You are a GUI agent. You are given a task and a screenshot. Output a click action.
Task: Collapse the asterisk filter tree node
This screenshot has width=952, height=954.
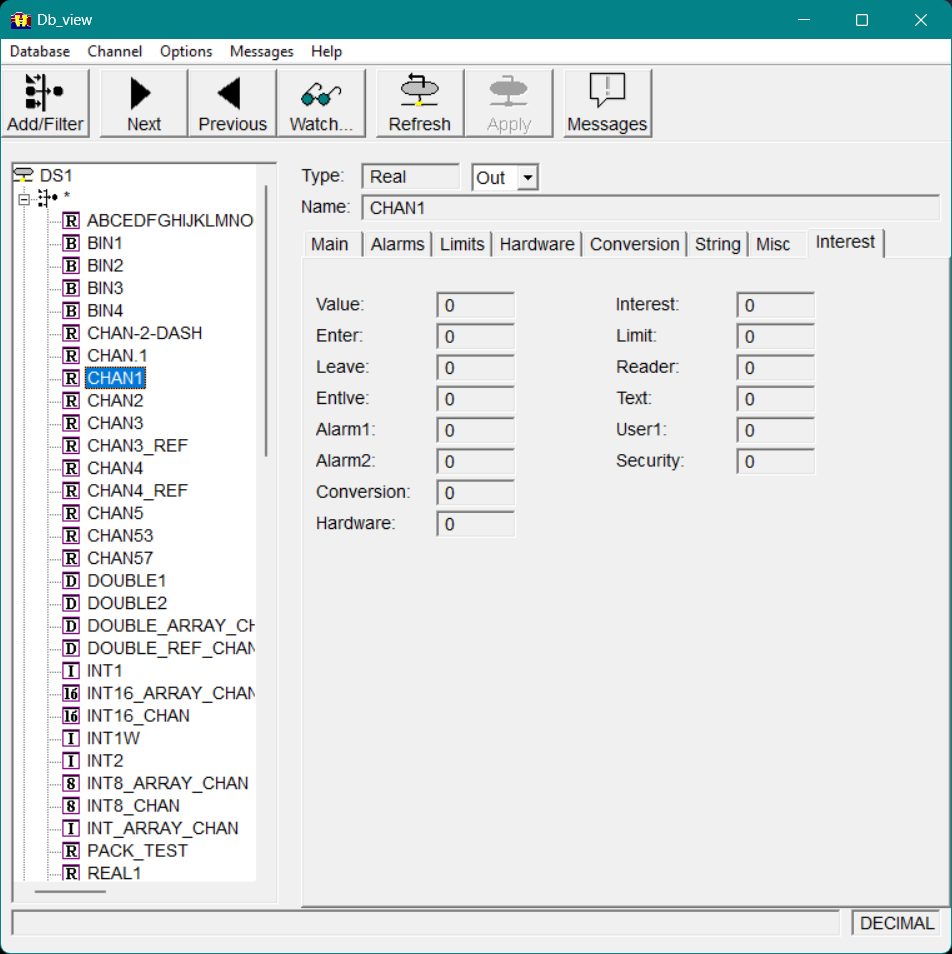click(25, 198)
